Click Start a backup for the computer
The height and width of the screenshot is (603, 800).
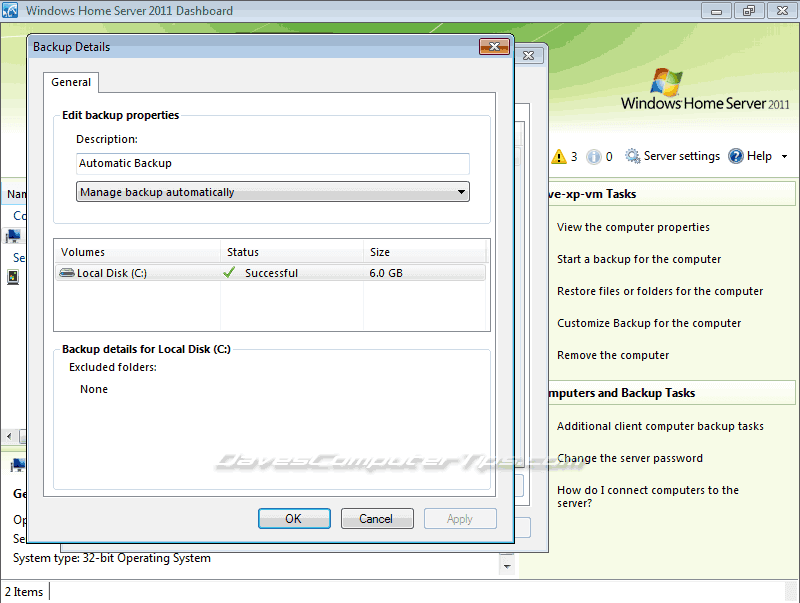639,259
